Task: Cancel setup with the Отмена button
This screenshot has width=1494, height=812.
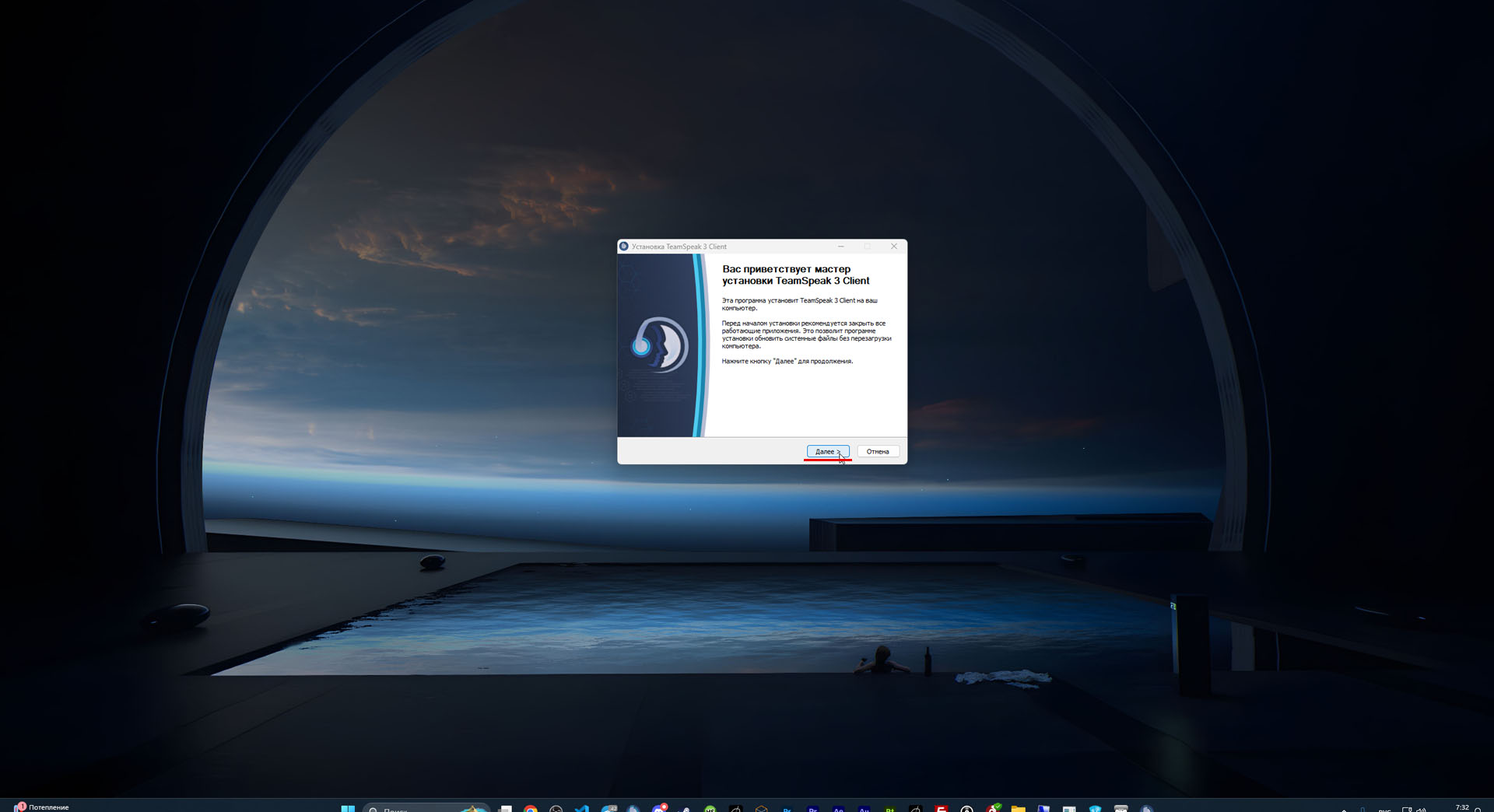Action: point(878,451)
